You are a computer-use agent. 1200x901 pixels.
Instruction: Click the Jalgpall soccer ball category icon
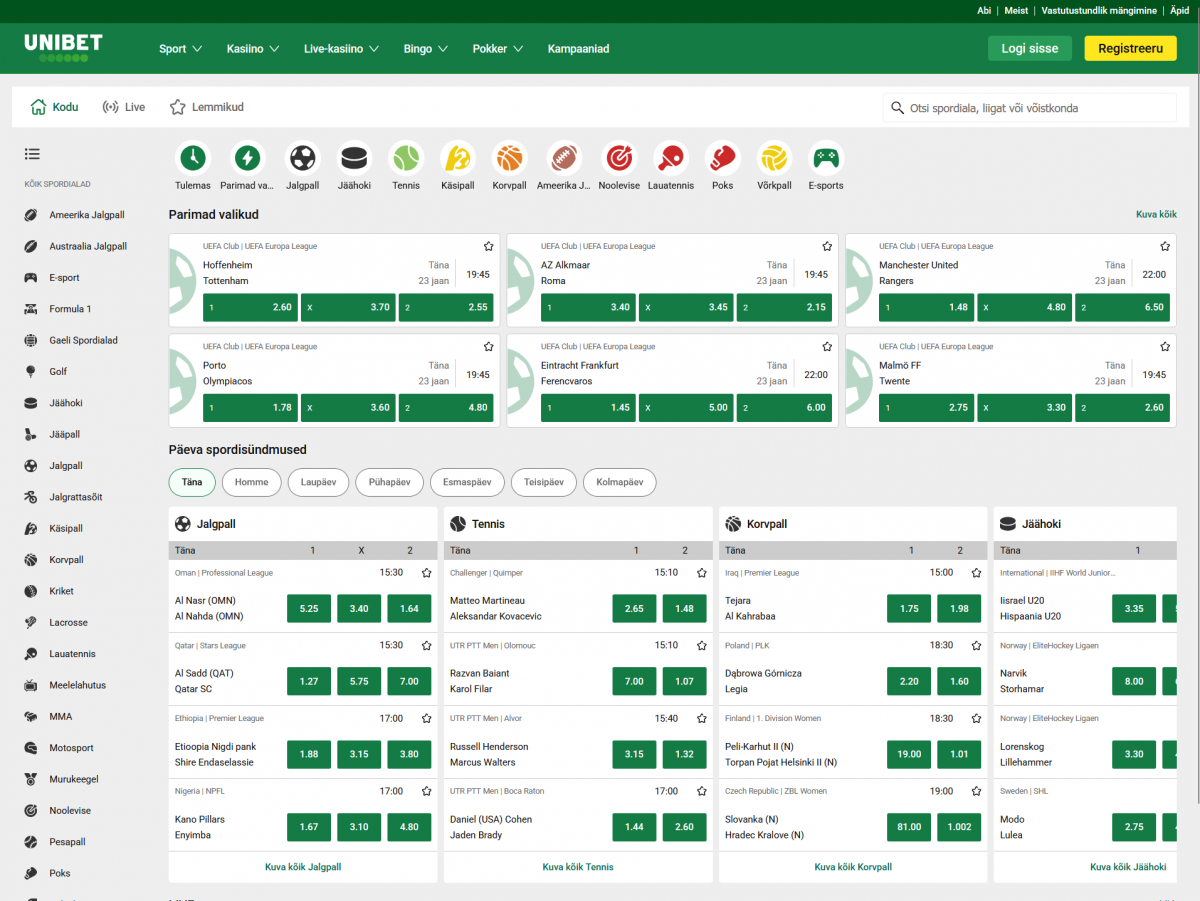[302, 158]
